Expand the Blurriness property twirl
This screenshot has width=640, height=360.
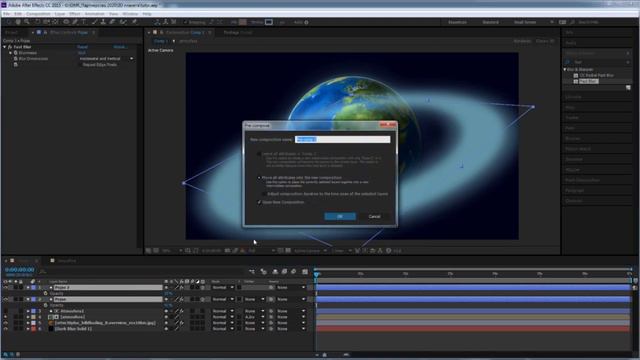coord(11,53)
